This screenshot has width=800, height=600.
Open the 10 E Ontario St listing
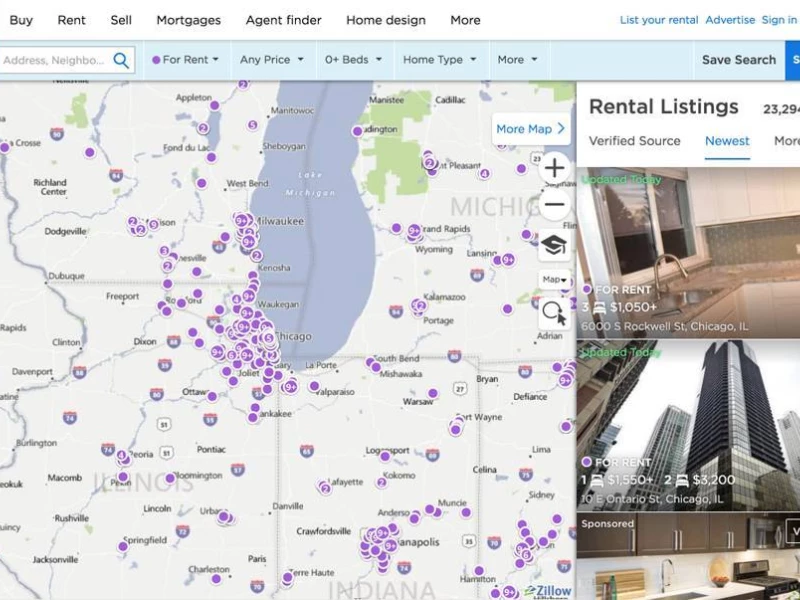click(688, 426)
